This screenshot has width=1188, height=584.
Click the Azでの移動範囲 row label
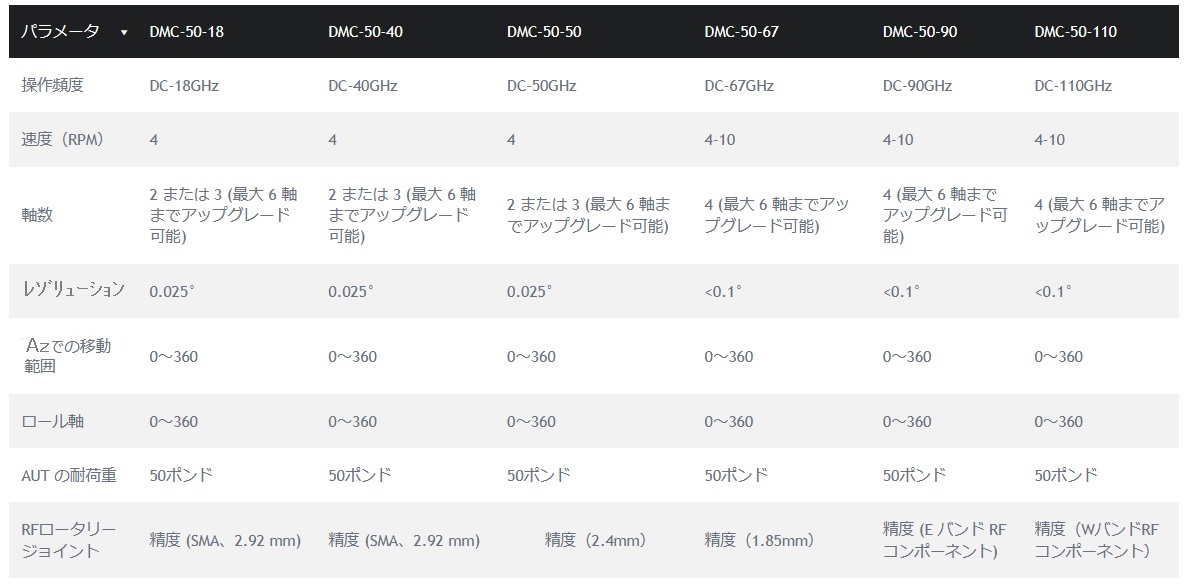point(67,356)
